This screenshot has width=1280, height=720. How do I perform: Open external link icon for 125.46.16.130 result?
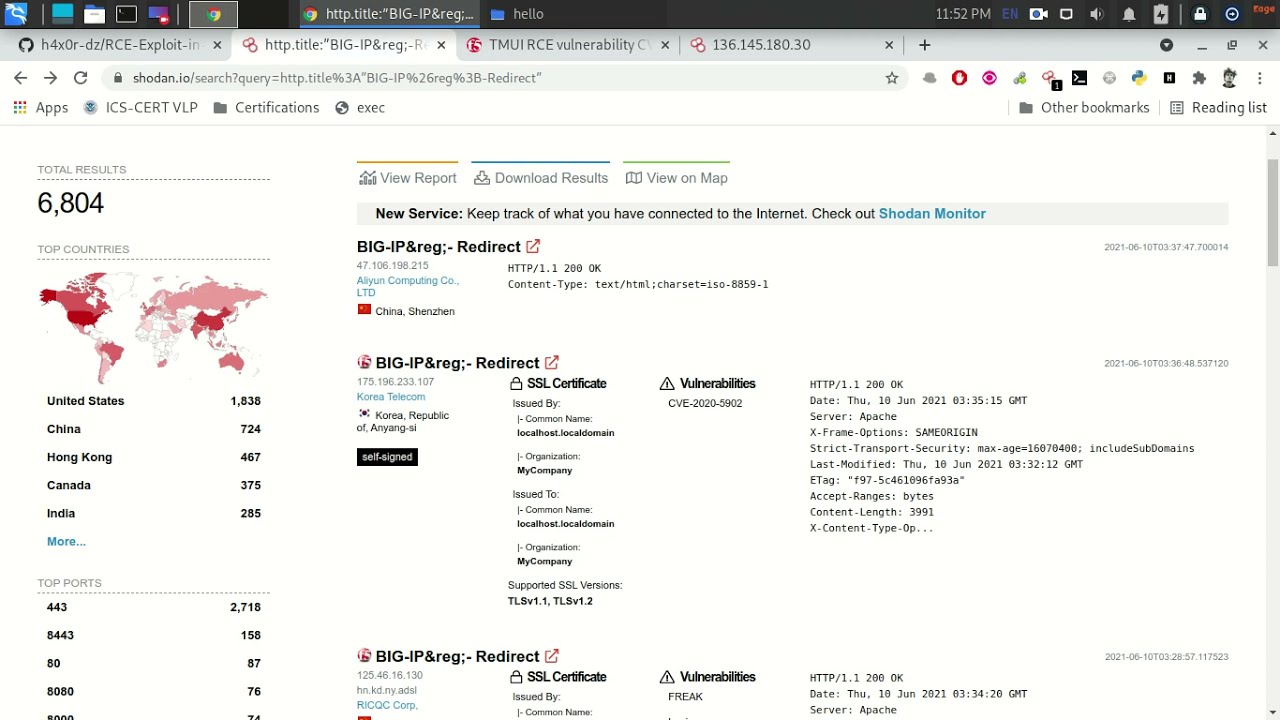point(552,656)
